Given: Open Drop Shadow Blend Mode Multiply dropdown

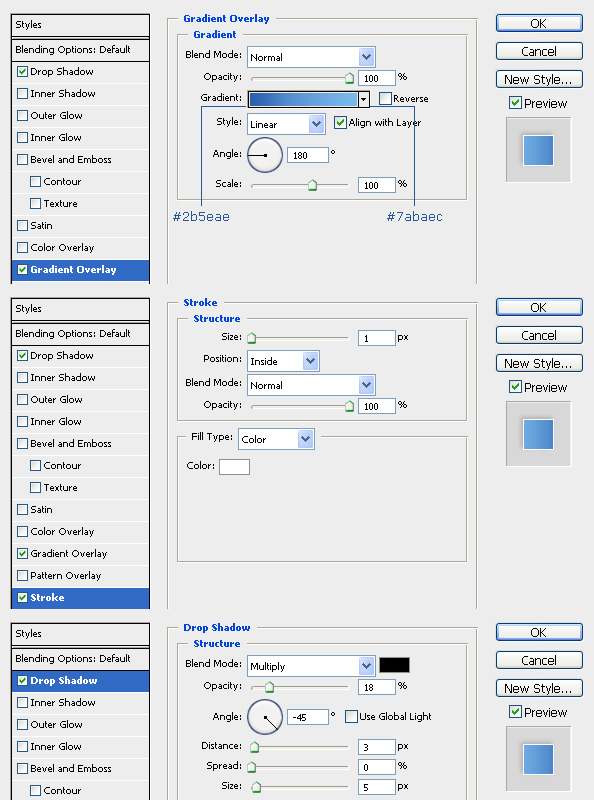Looking at the screenshot, I should [x=311, y=666].
